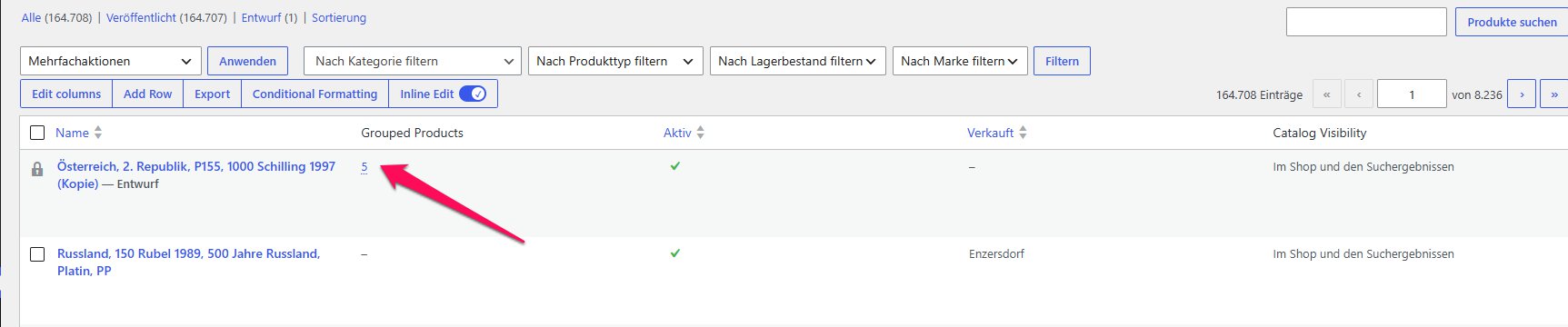
Task: Open Conditional Formatting
Action: (x=315, y=94)
